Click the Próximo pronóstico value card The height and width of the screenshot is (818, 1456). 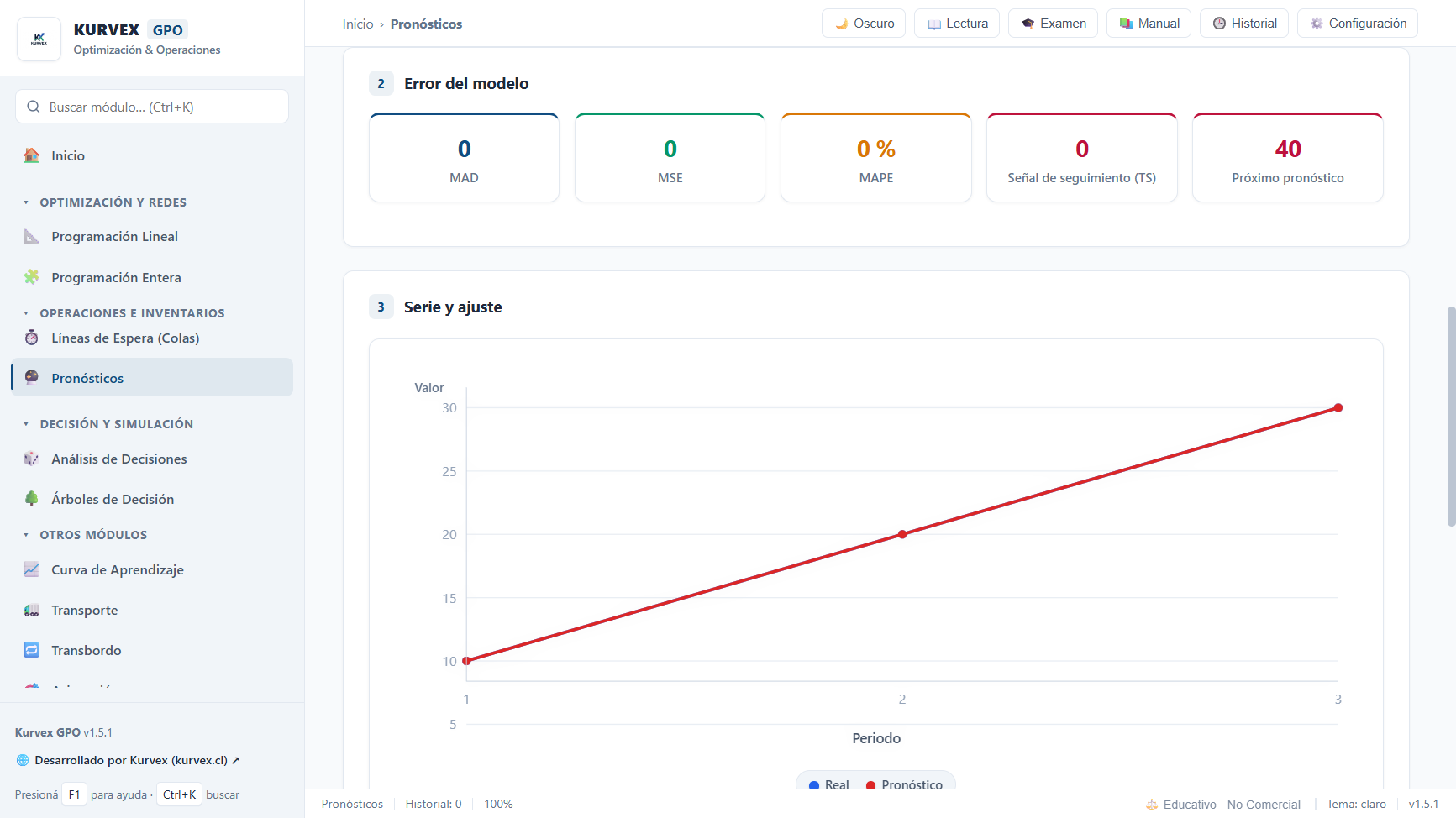1288,158
